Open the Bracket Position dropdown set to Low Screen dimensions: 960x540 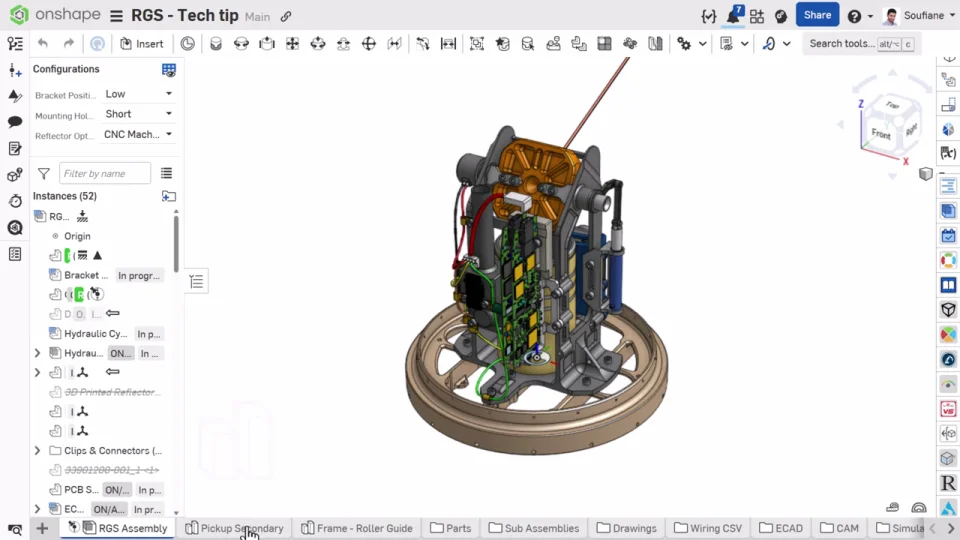coord(138,94)
